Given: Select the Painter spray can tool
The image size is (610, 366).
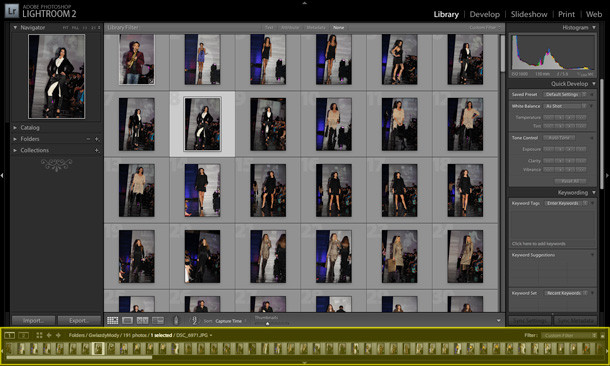Looking at the screenshot, I should [x=176, y=320].
